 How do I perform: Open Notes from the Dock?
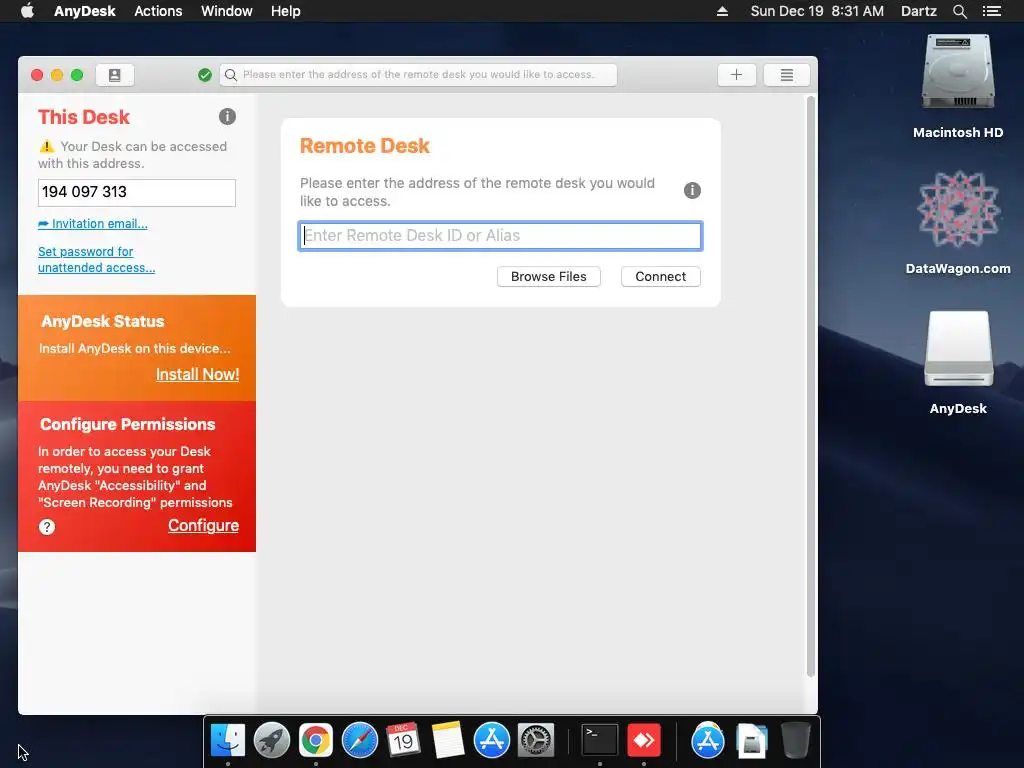pyautogui.click(x=447, y=741)
